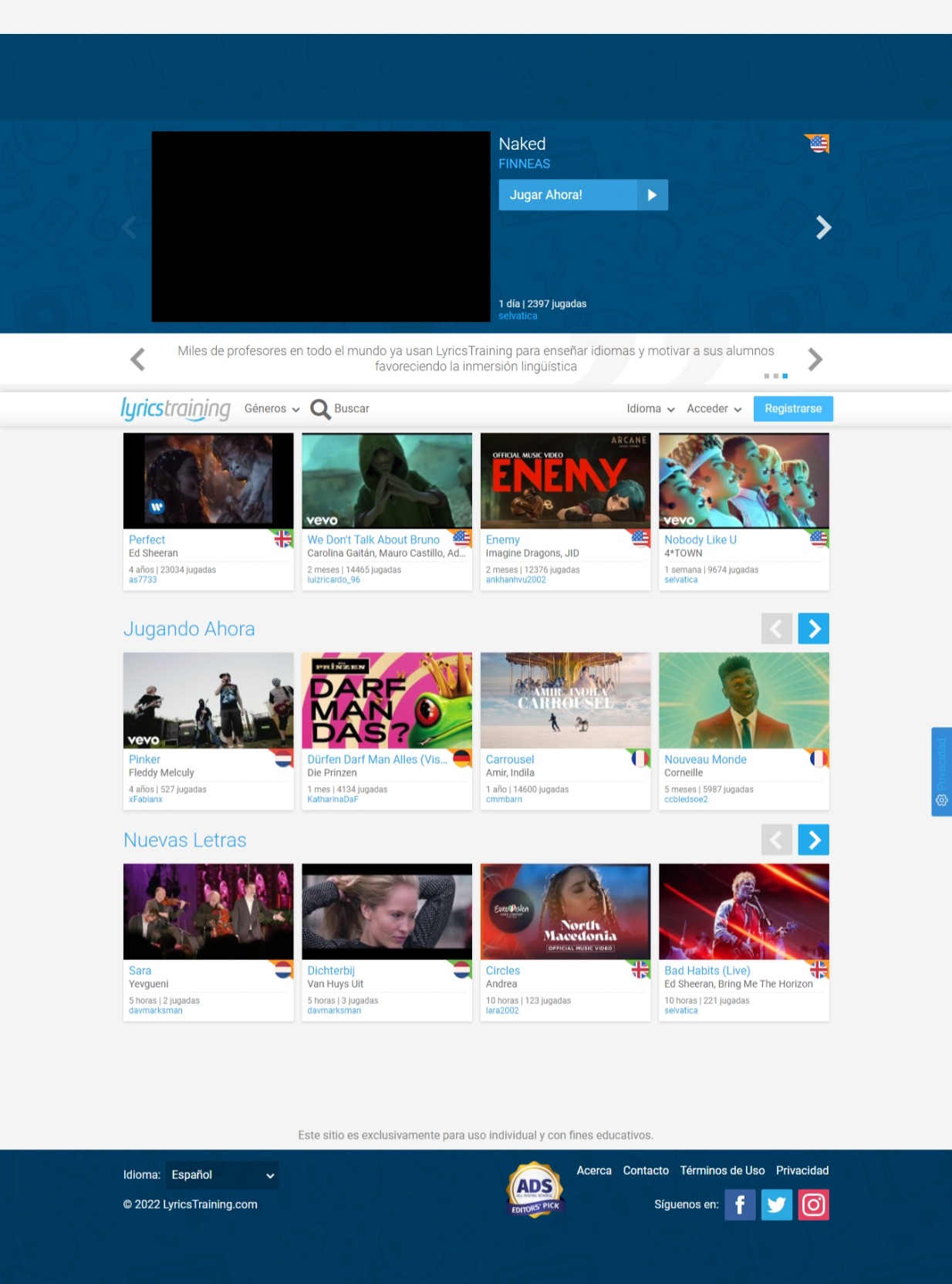Move Jugando Ahora carousel backward
952x1284 pixels.
(777, 629)
